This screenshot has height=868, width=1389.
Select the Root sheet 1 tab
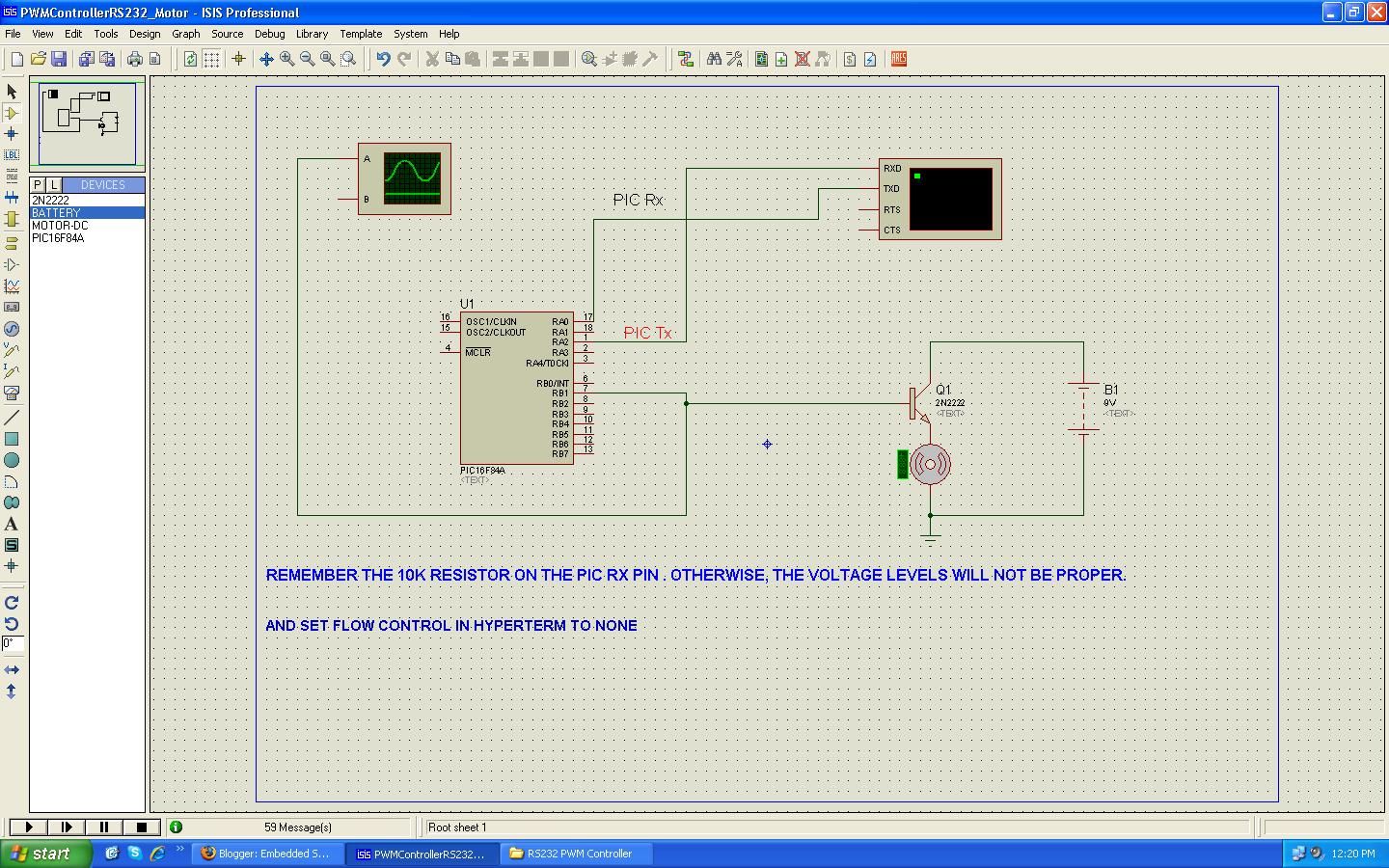[x=456, y=827]
